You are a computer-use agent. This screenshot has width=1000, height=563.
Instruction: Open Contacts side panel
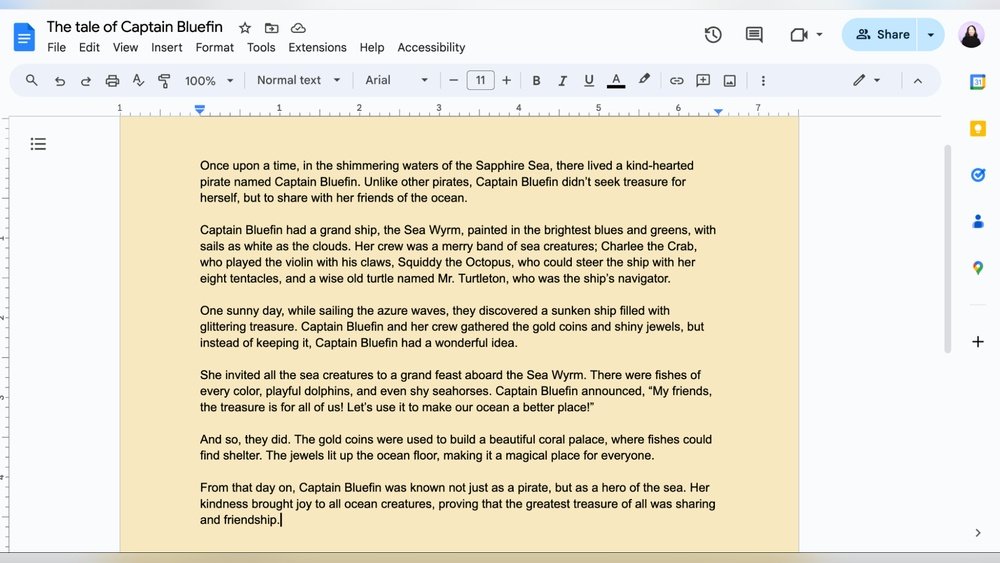pos(978,221)
